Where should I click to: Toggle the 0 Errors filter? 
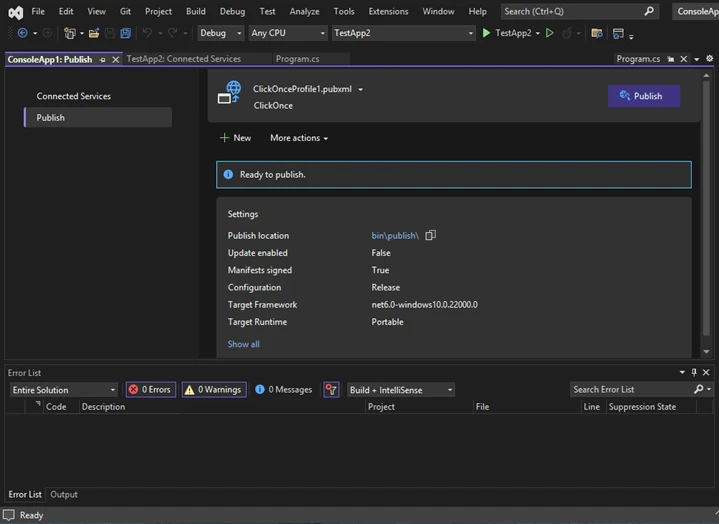point(151,390)
